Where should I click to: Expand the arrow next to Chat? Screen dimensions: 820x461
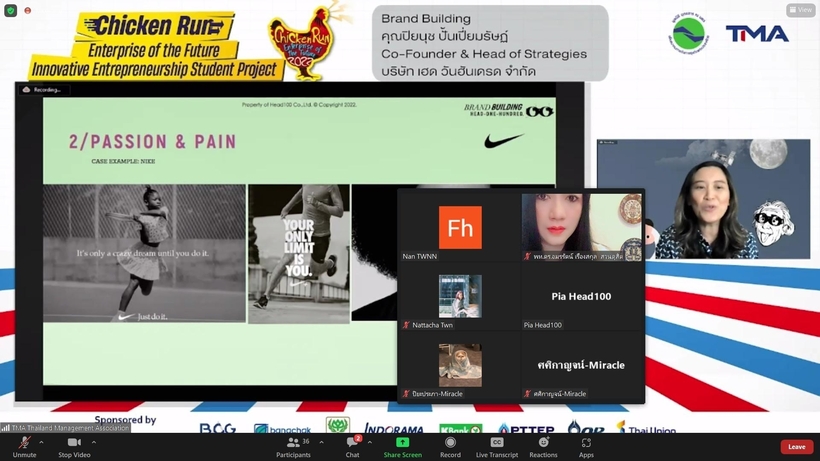tap(370, 443)
